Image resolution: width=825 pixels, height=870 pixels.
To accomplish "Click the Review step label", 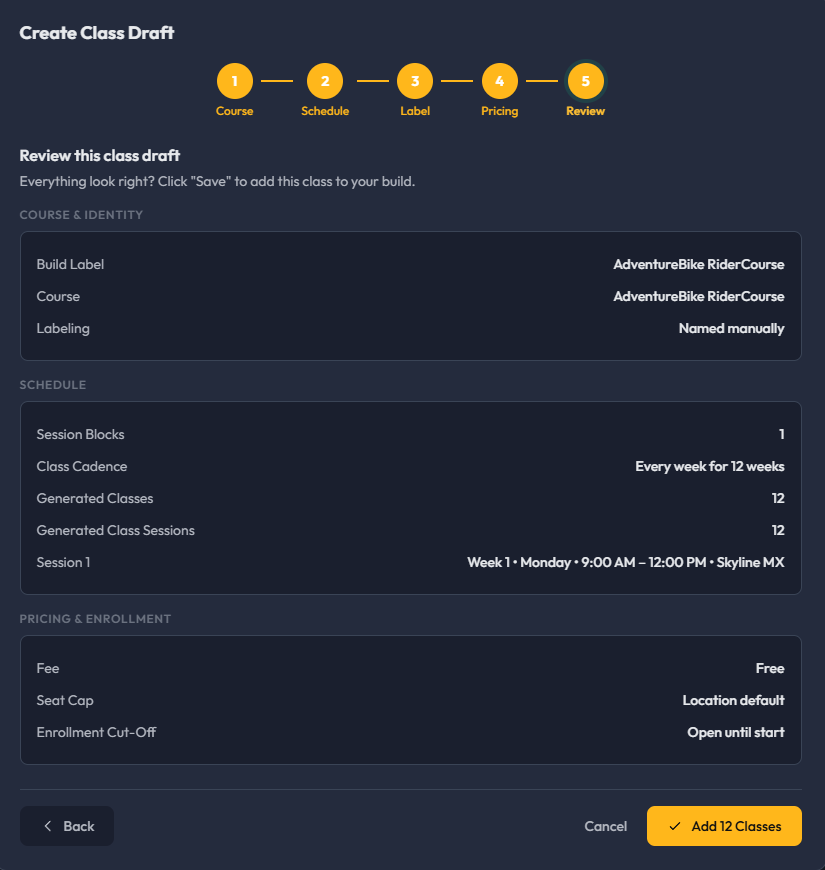I will (x=585, y=111).
